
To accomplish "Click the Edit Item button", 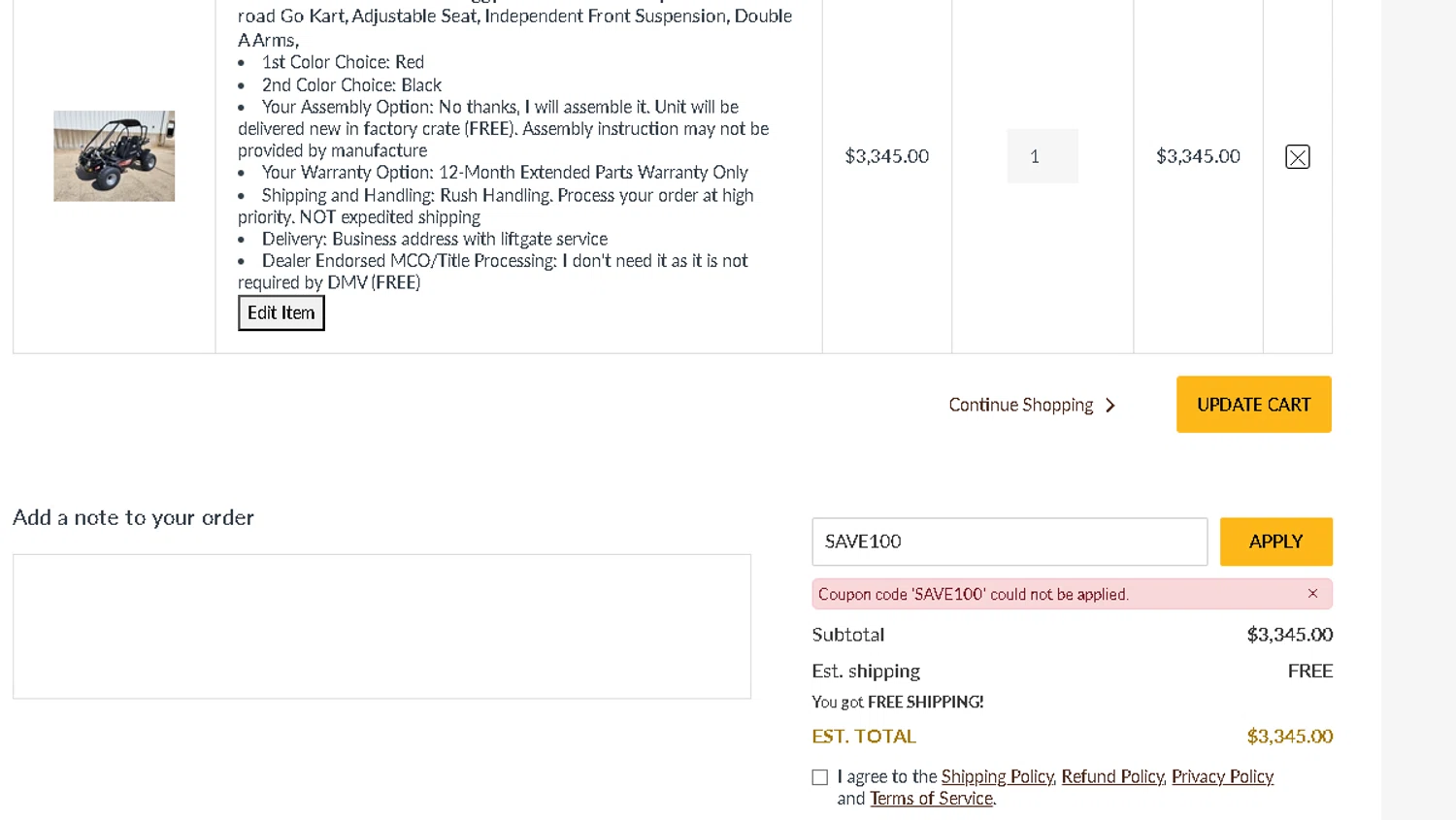I will coord(281,312).
